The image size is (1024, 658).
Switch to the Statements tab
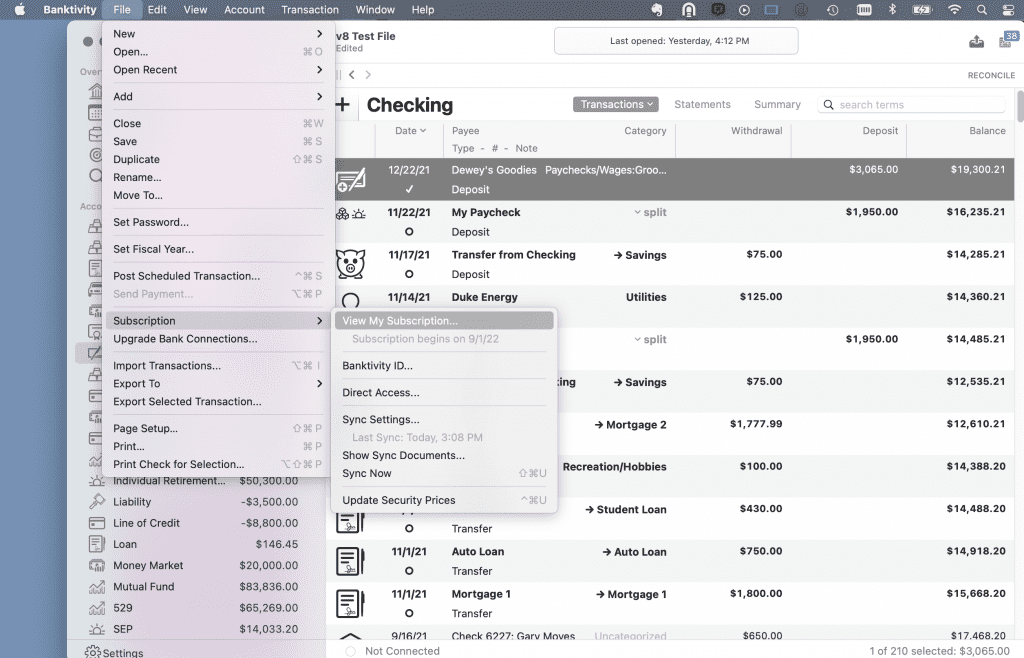(x=702, y=104)
